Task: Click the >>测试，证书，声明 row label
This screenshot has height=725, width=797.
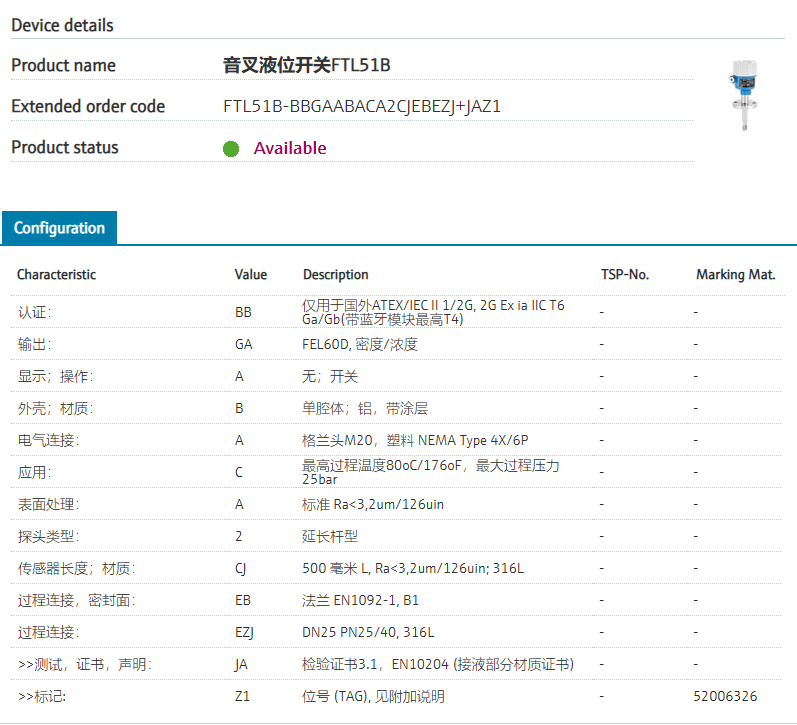Action: point(85,664)
